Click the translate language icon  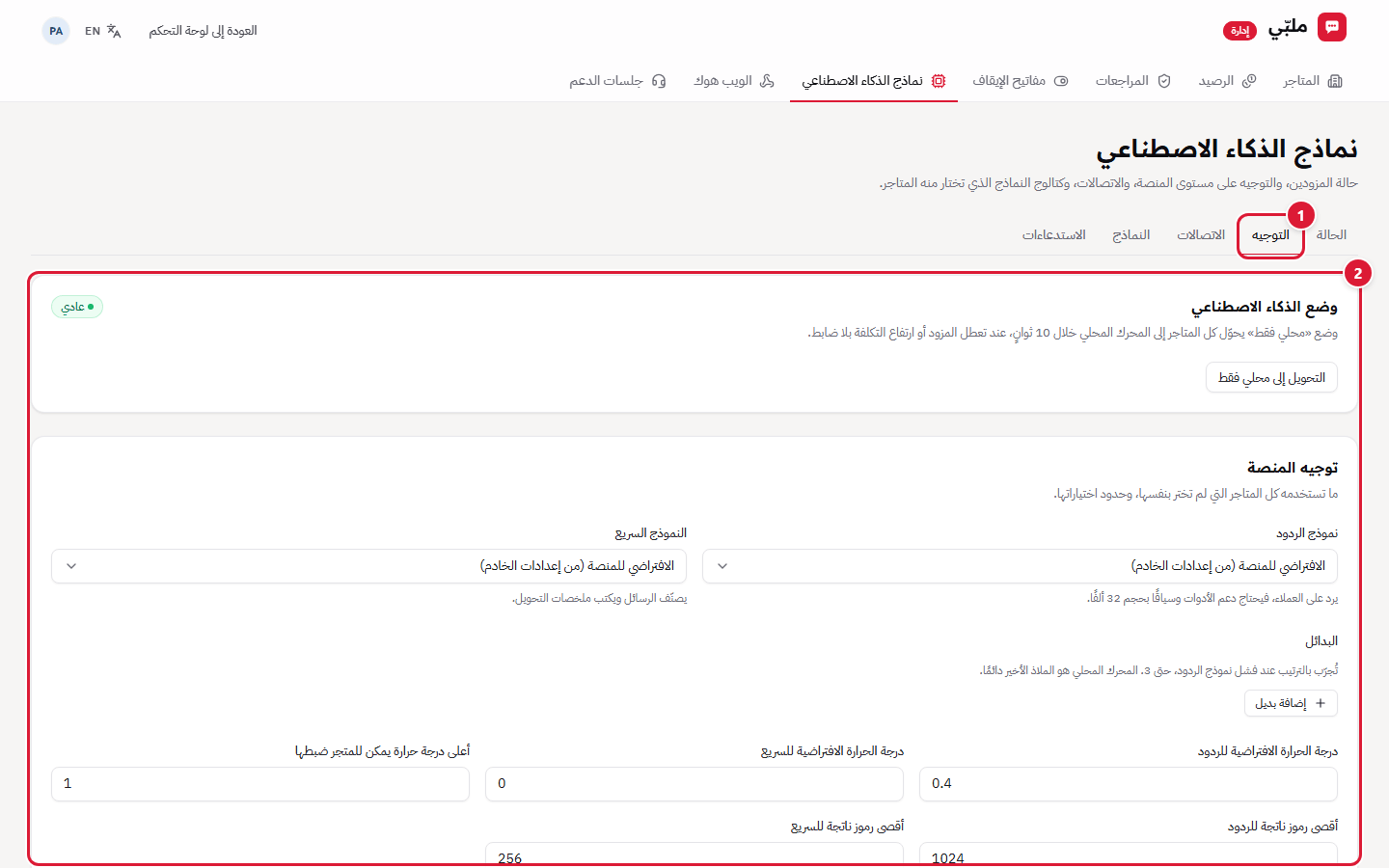pyautogui.click(x=114, y=31)
